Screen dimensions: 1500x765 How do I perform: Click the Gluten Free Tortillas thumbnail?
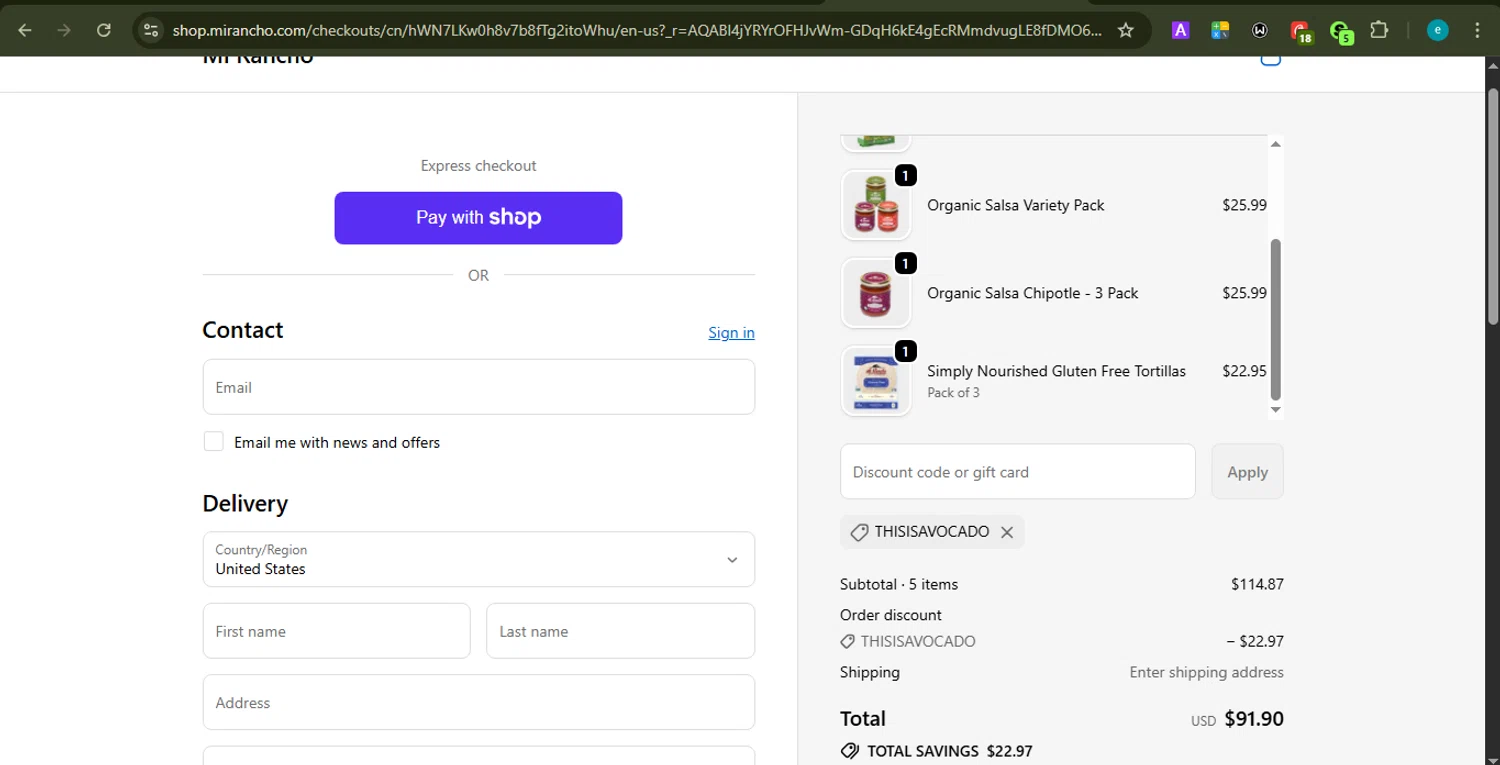tap(876, 381)
